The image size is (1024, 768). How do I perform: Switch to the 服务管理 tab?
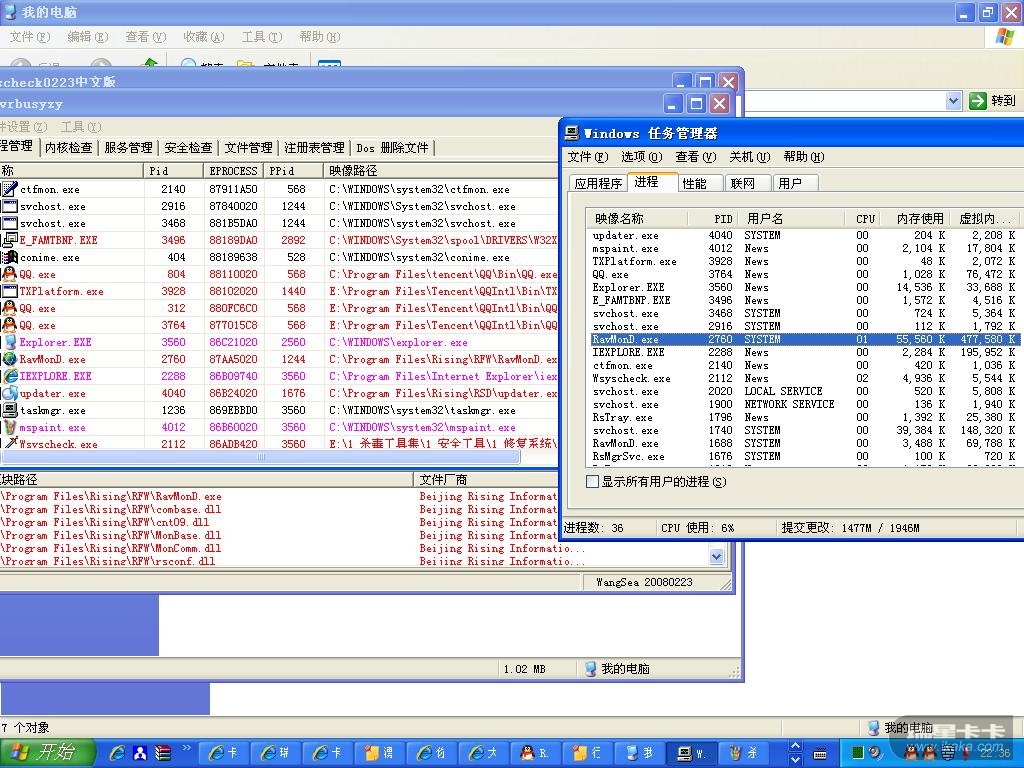tap(128, 148)
